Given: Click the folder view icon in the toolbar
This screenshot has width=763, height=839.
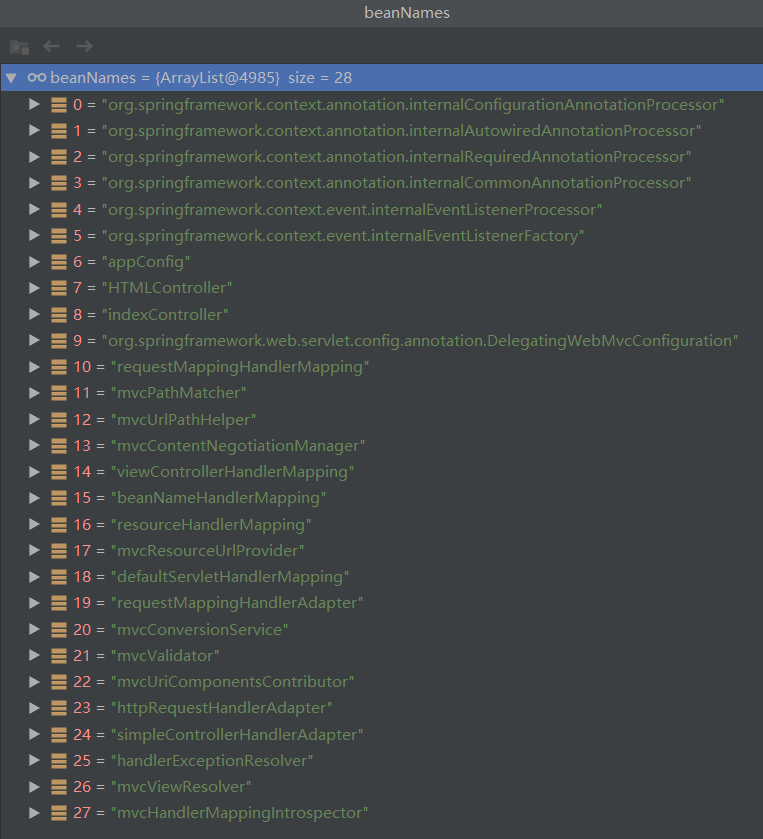Looking at the screenshot, I should (x=19, y=47).
